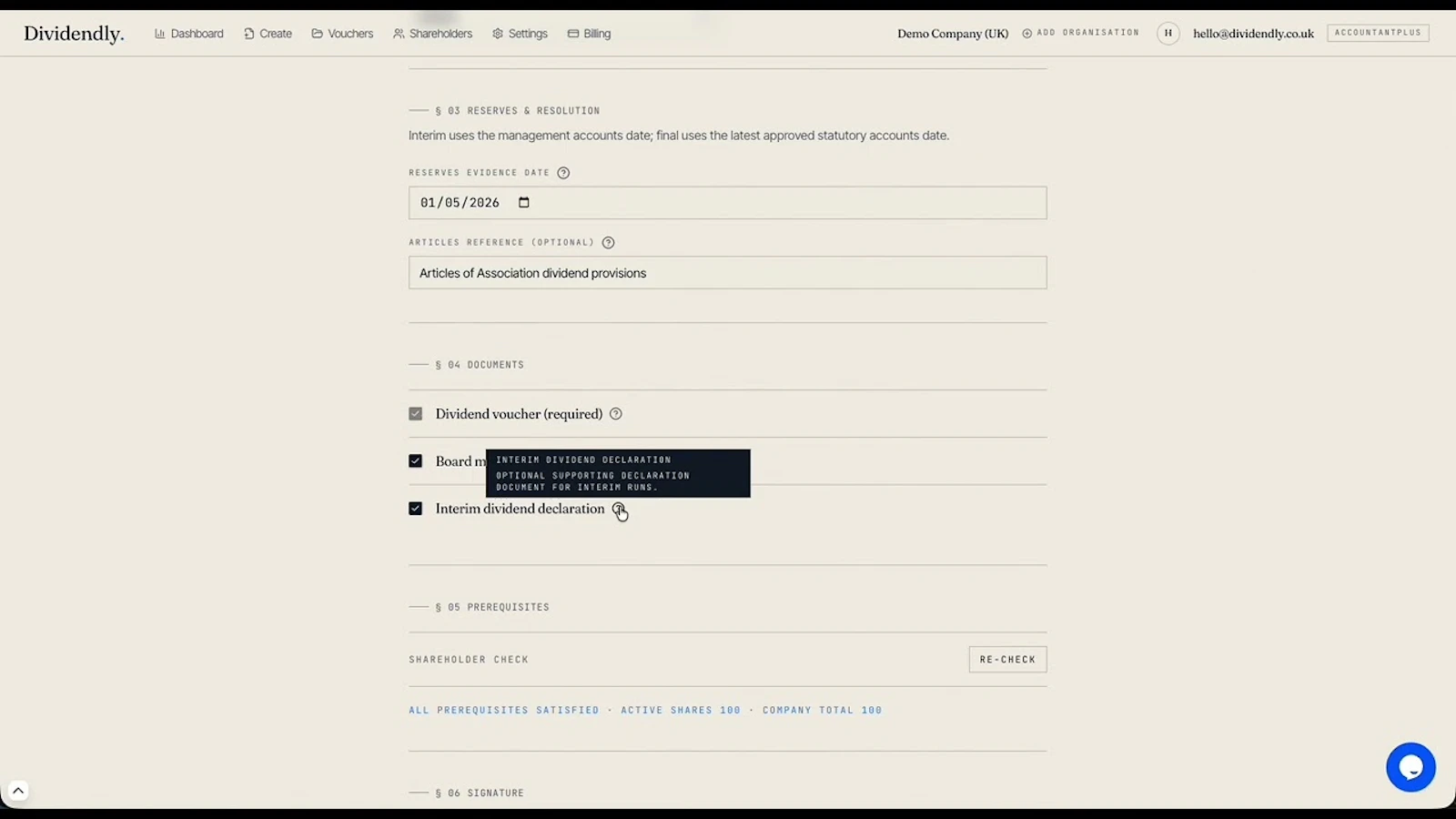Screen dimensions: 1456x819
Task: Uncheck Interim dividend declaration checkbox
Action: point(416,509)
